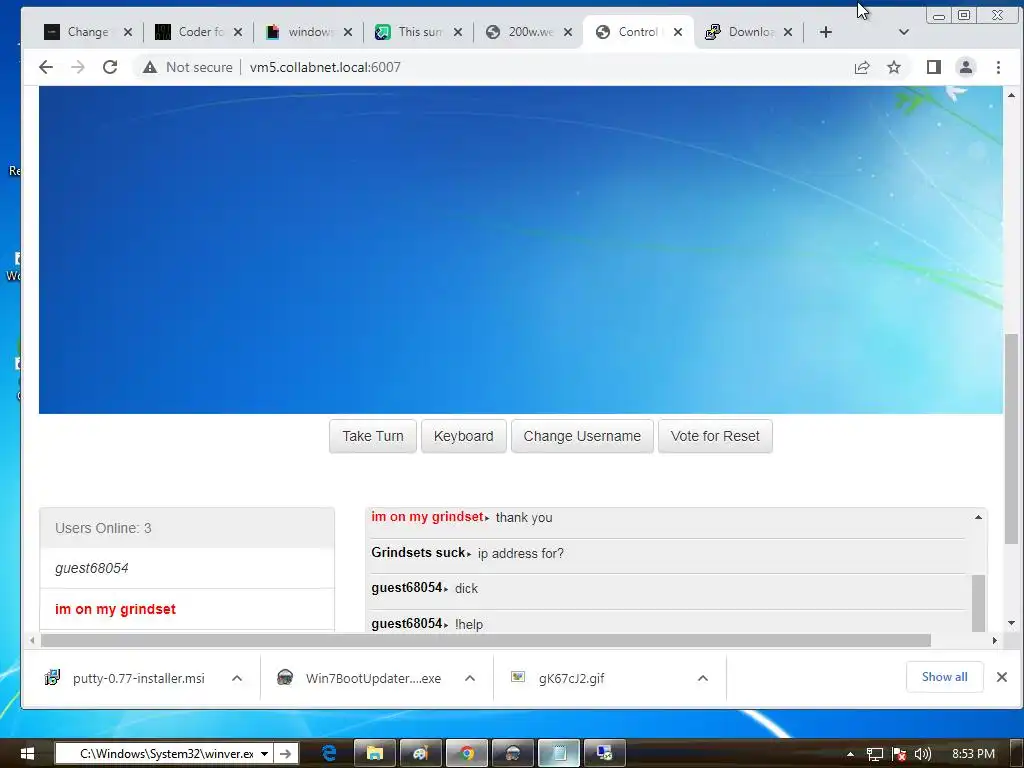Launch Edge from the taskbar
Screen dimensions: 1024x768
click(x=329, y=754)
